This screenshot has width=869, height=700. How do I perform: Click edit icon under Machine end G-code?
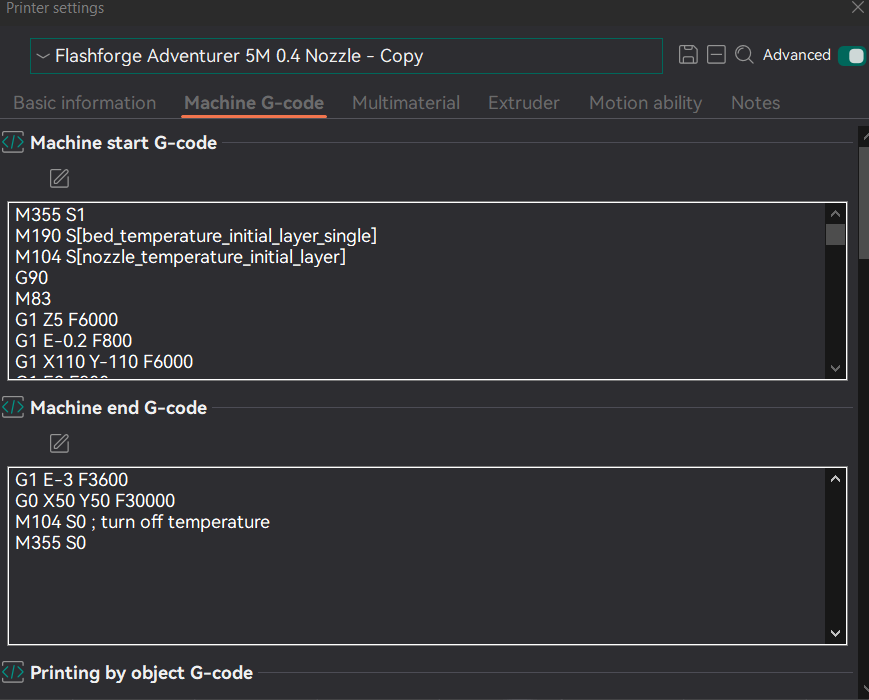click(60, 443)
